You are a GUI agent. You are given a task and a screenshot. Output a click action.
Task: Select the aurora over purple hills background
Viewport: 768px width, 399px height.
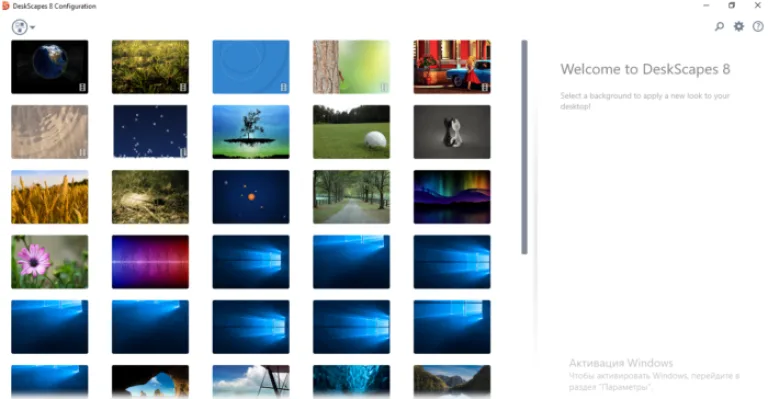tap(452, 197)
